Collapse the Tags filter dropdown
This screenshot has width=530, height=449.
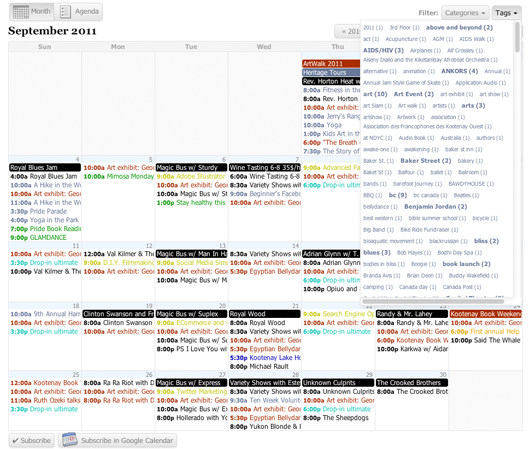click(506, 13)
